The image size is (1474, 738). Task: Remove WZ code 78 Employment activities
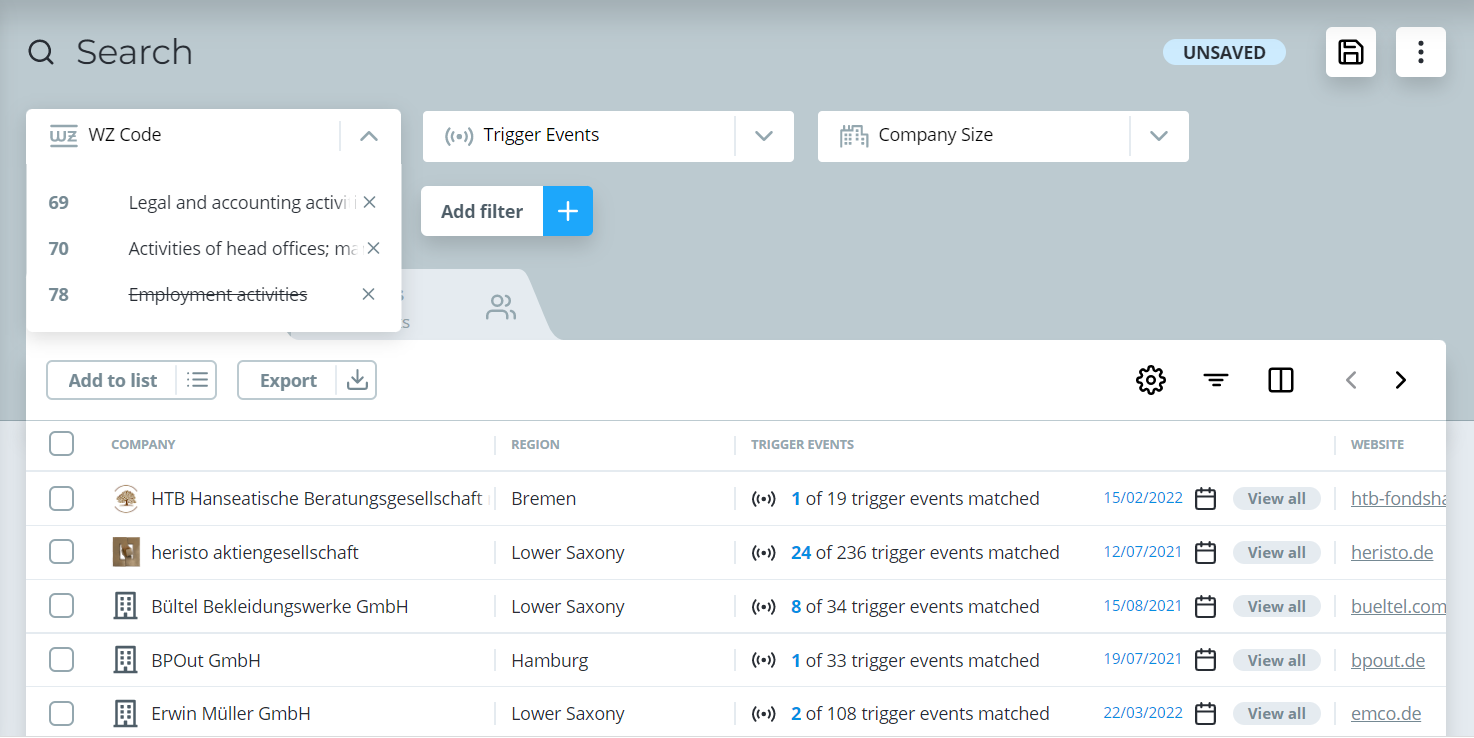pos(368,294)
